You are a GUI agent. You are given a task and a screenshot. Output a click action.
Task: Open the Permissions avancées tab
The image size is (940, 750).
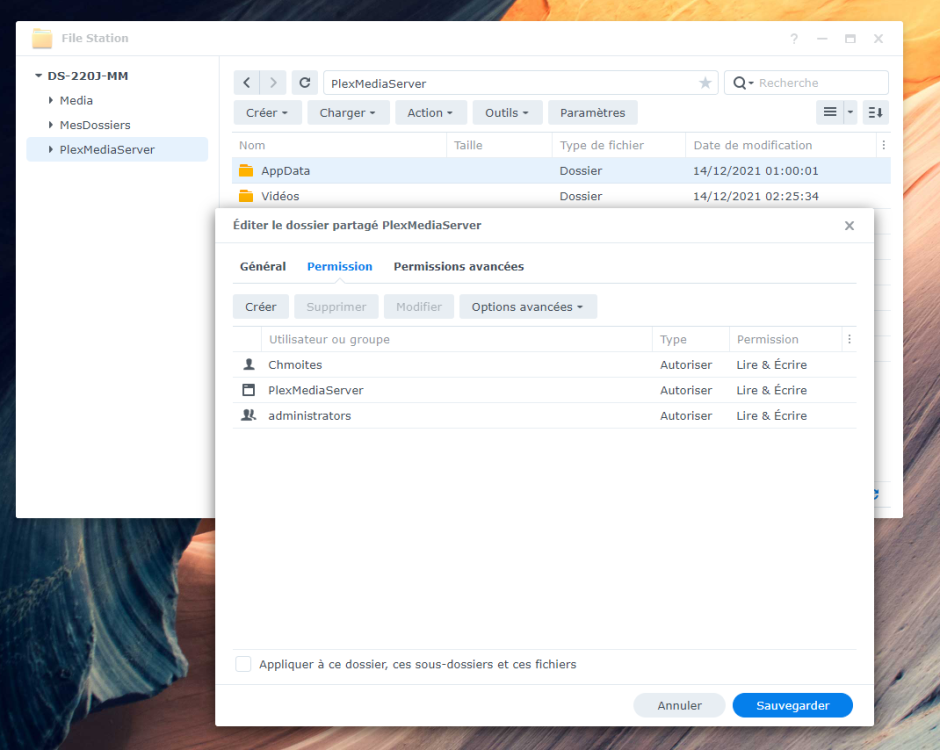(x=459, y=266)
